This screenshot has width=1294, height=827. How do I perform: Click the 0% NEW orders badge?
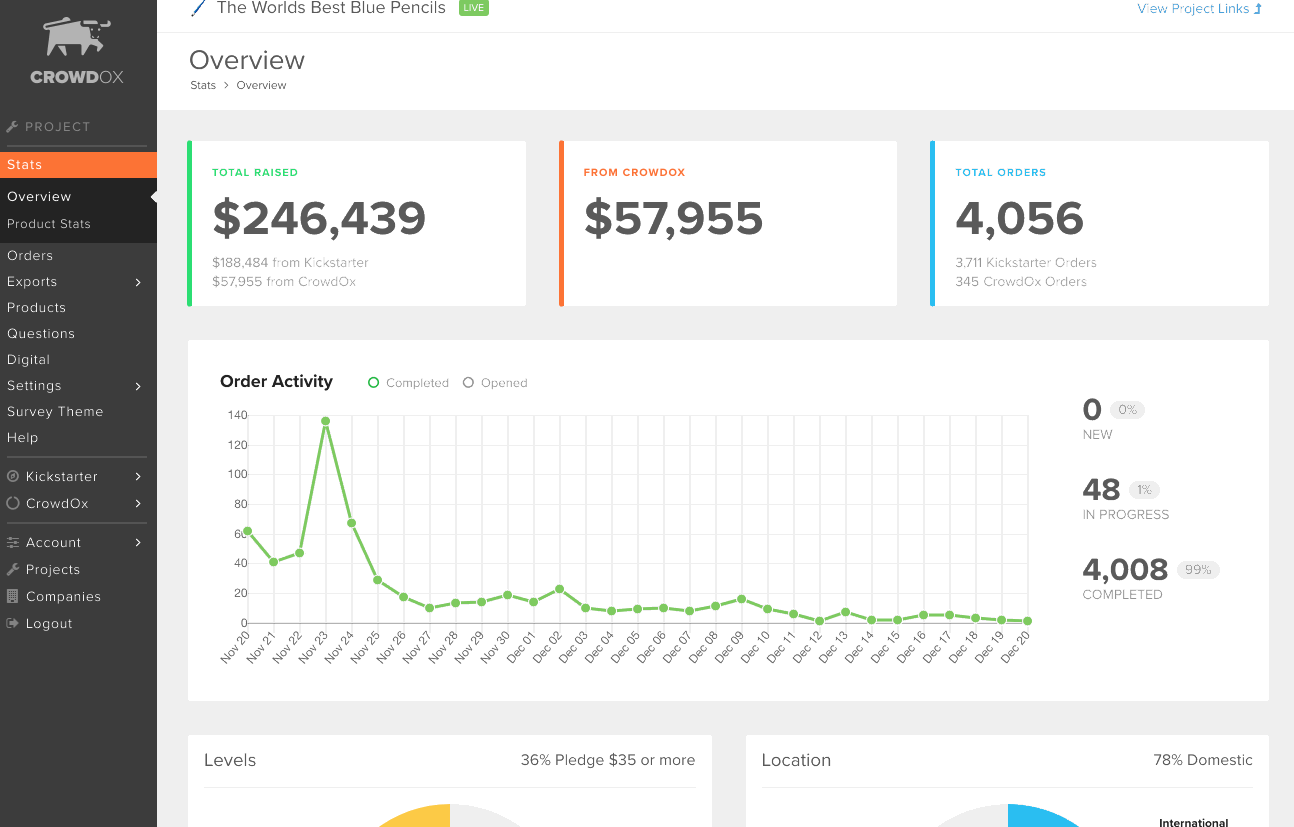pyautogui.click(x=1128, y=410)
